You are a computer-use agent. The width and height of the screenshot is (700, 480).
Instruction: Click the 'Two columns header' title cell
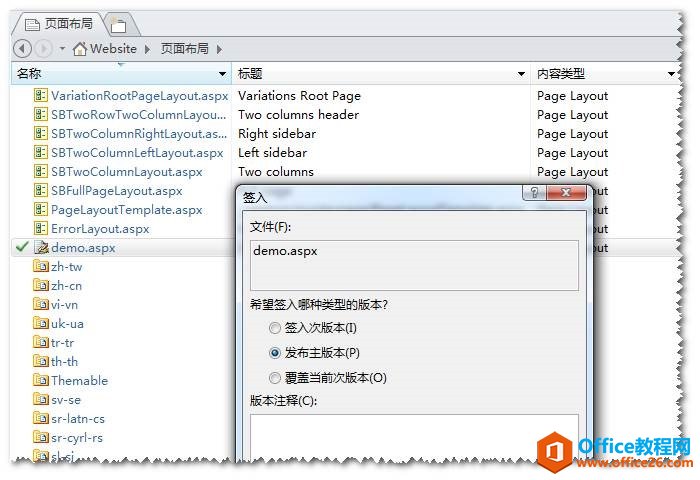pyautogui.click(x=298, y=115)
